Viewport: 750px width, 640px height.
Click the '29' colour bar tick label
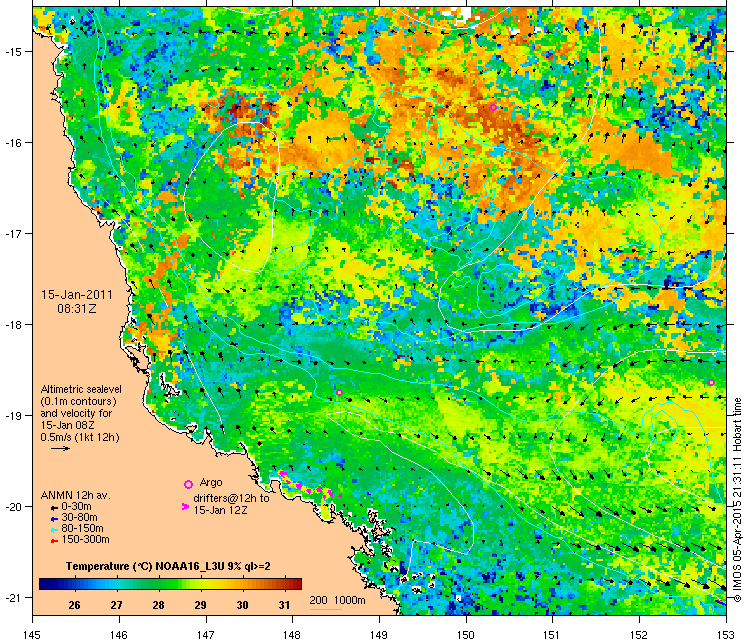coord(200,605)
